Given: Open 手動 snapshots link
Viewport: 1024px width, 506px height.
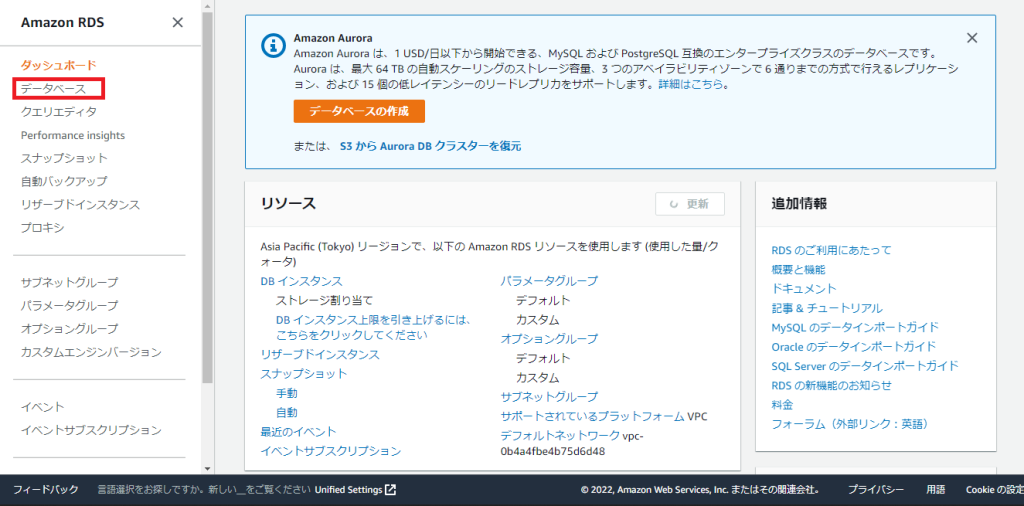Looking at the screenshot, I should point(287,393).
